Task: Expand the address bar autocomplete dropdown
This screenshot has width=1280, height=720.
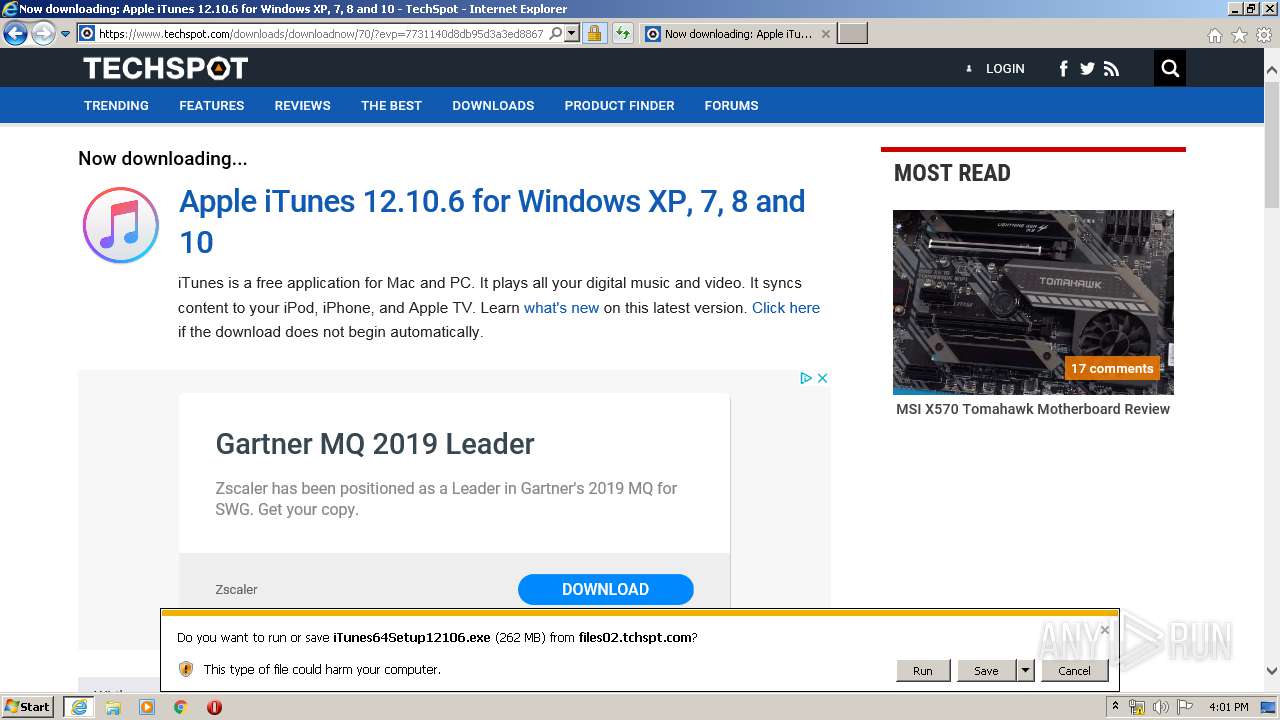Action: [572, 34]
